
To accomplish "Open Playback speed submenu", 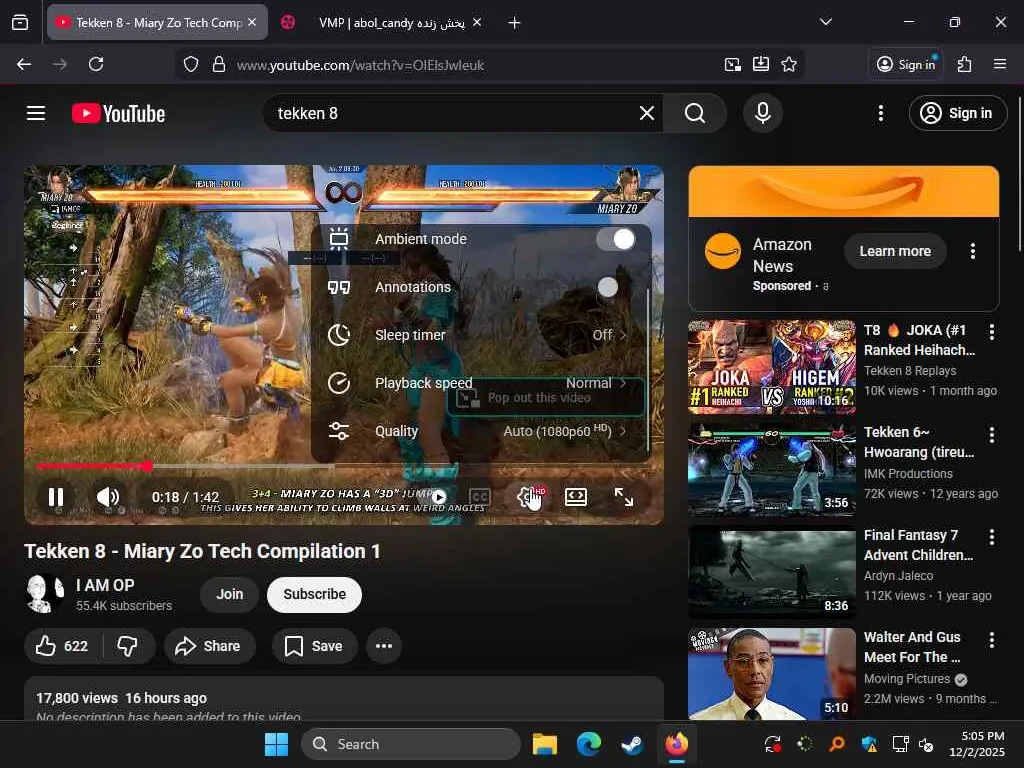I will [x=481, y=383].
